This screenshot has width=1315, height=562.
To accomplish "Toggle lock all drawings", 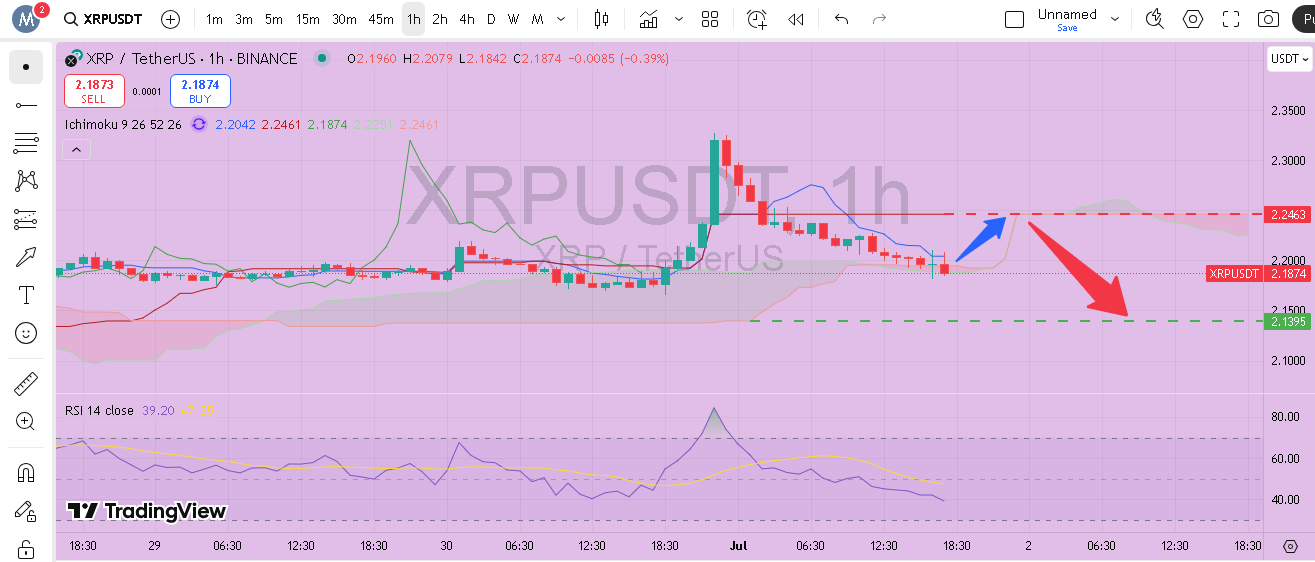I will tap(26, 549).
